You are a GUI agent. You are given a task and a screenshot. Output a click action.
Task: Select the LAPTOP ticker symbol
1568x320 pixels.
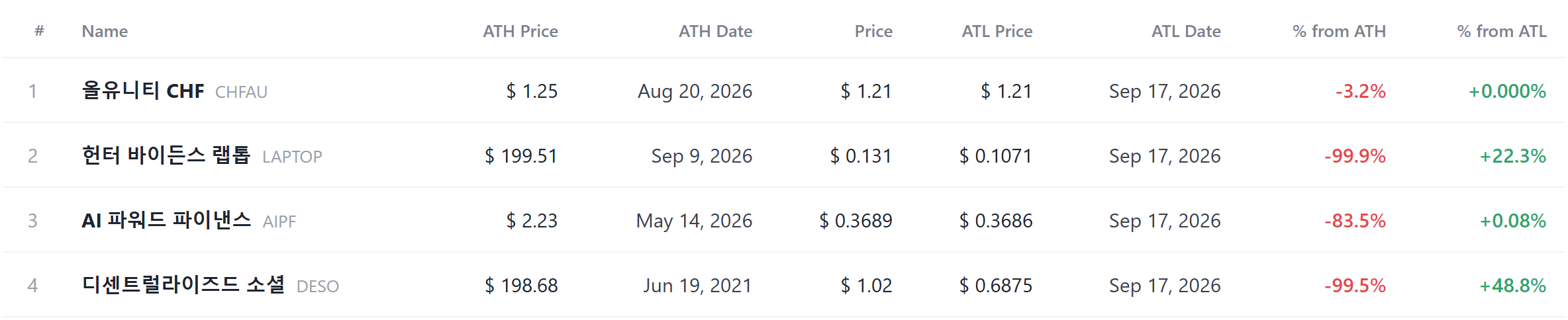pos(292,157)
